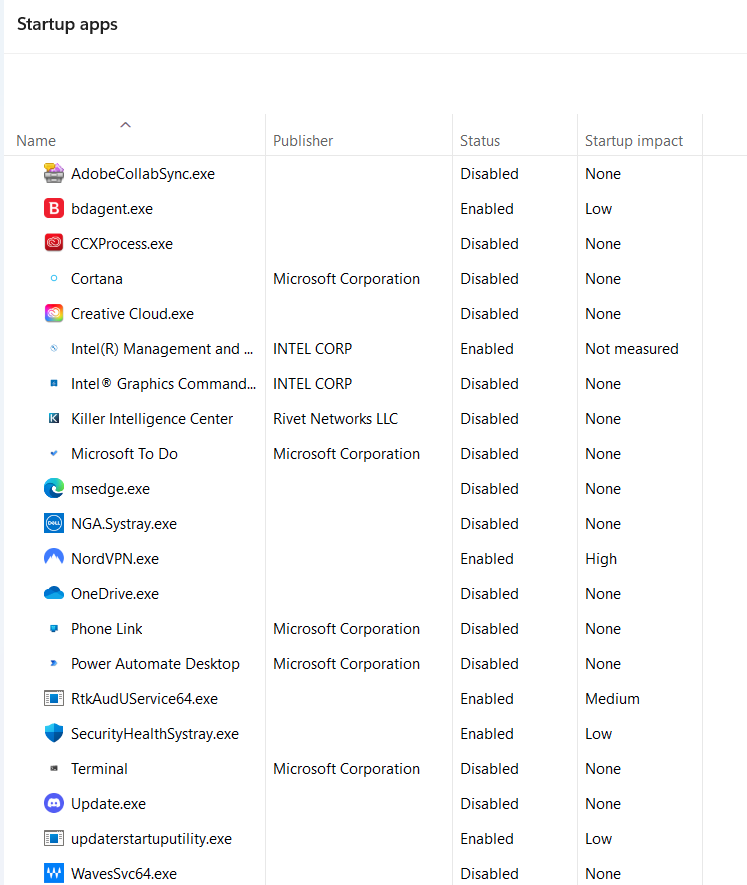Click the Enabled status of NordVPN.exe
The width and height of the screenshot is (747, 885).
(x=487, y=559)
